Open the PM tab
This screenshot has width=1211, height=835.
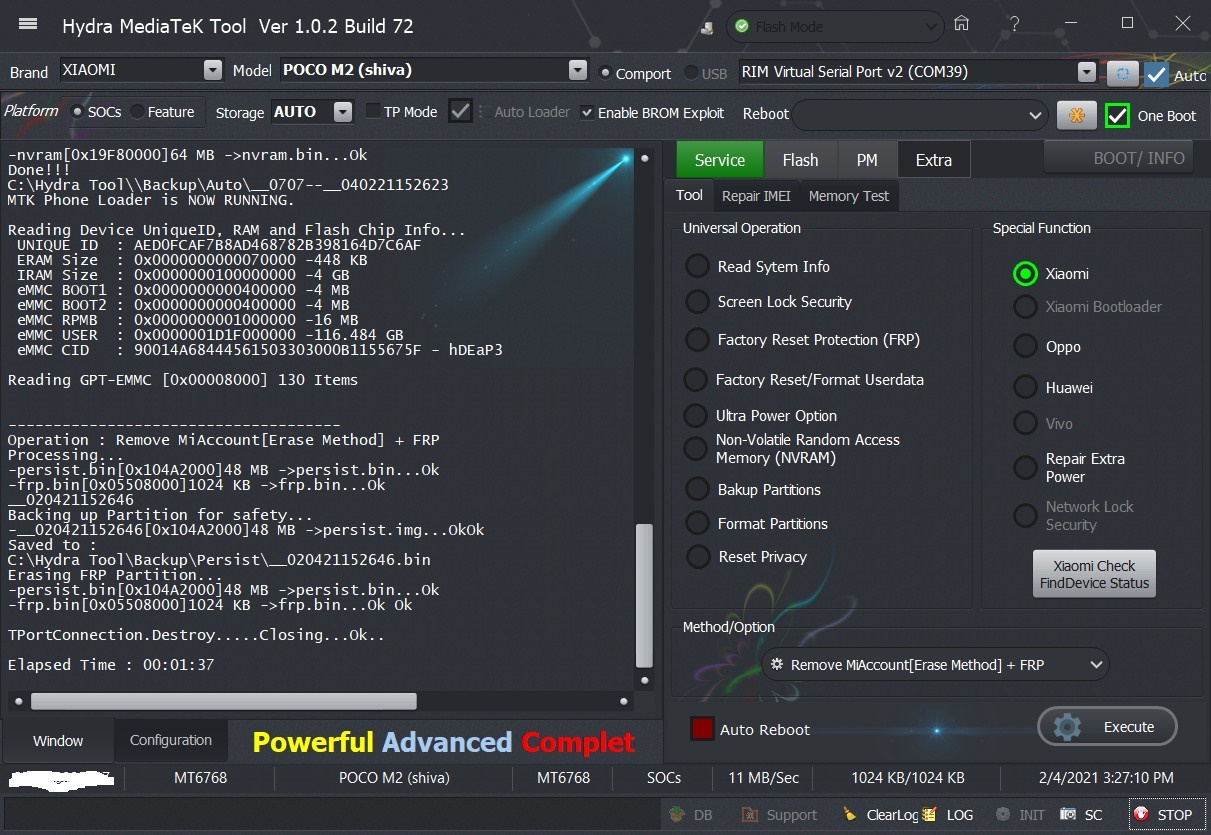click(867, 160)
